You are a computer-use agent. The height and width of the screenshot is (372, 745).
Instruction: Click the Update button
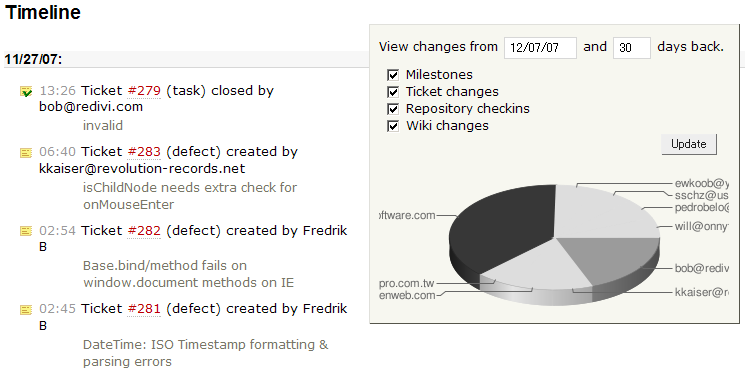[688, 144]
